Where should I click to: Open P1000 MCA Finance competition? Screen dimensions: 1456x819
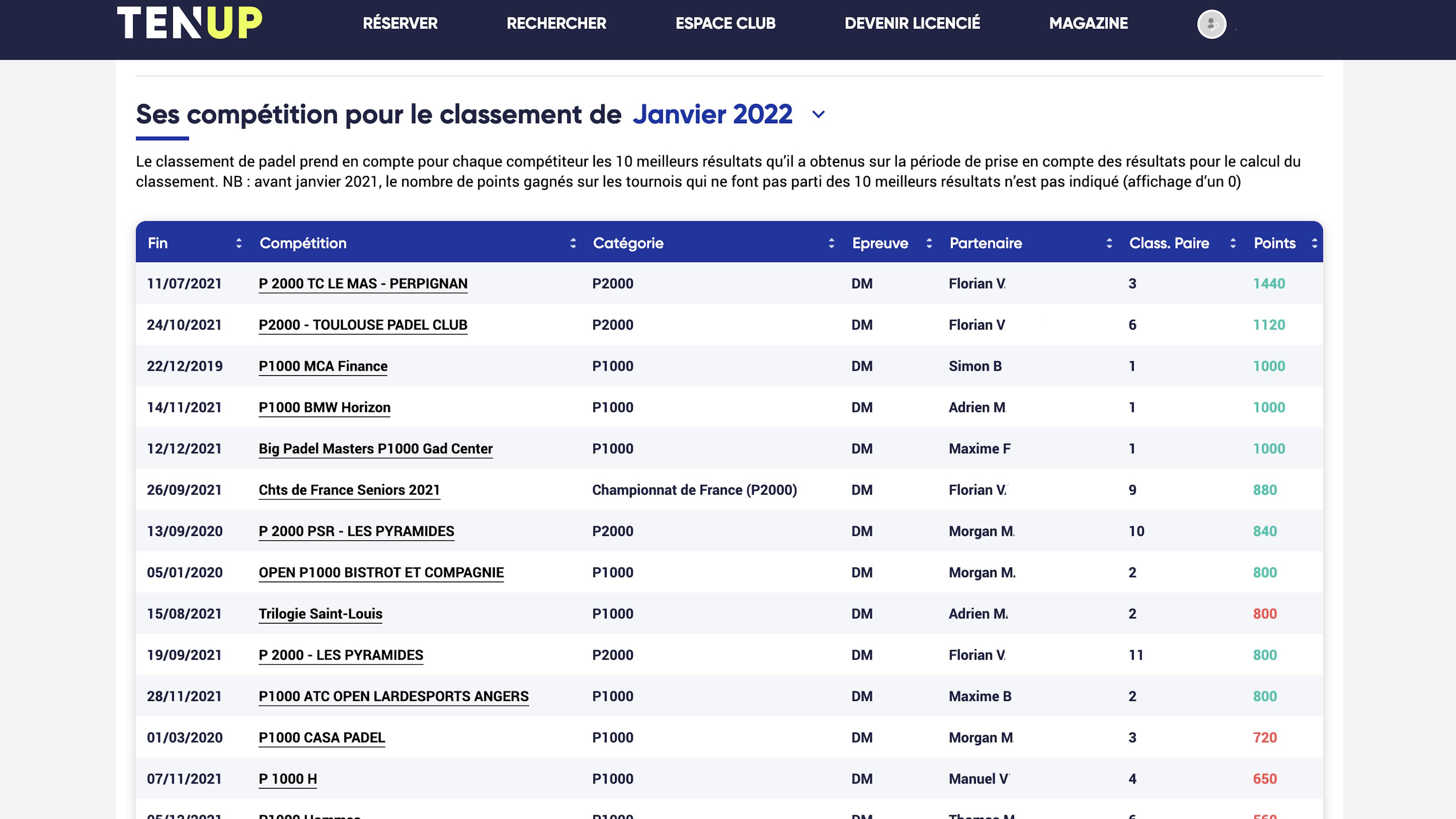(323, 366)
